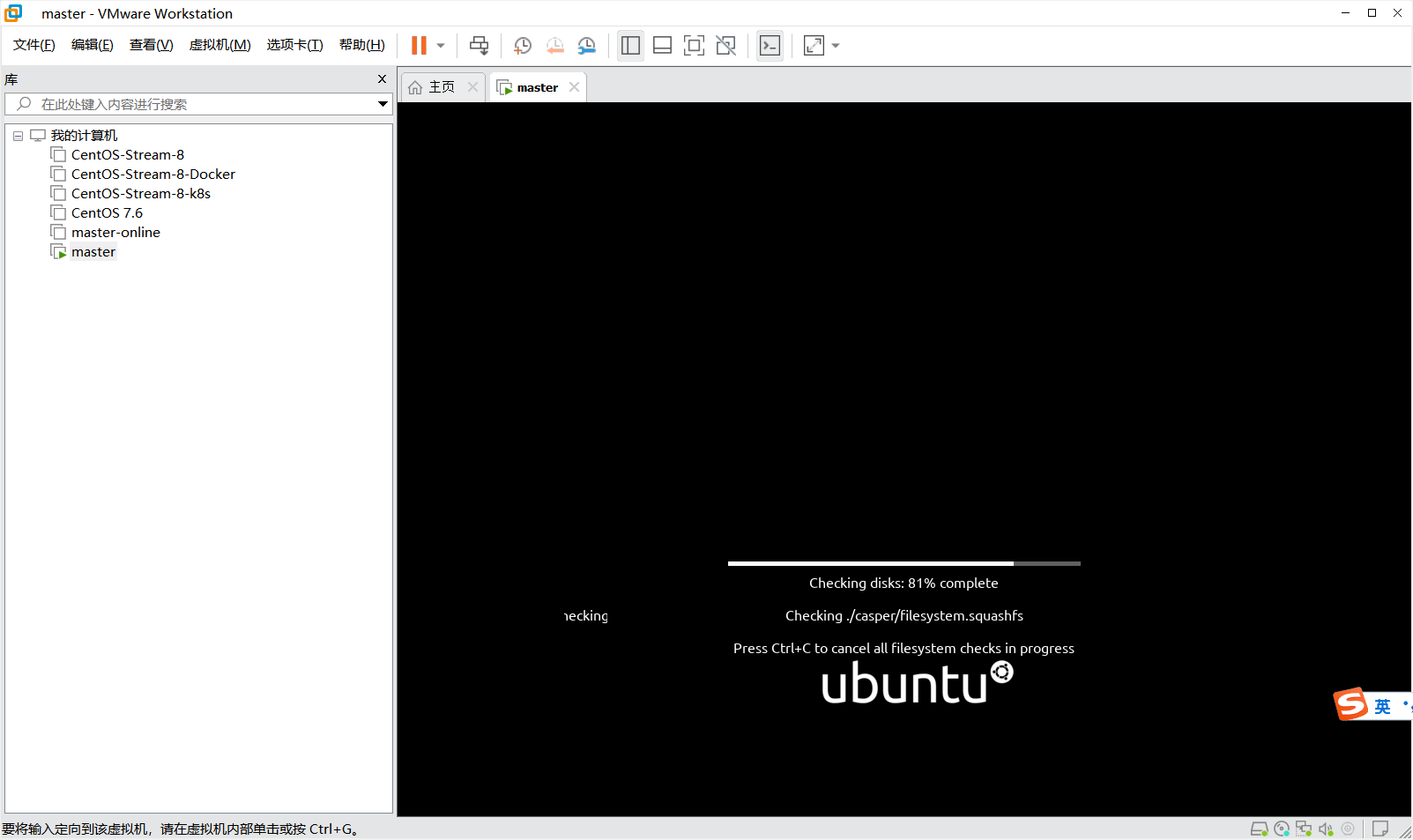Select CentOS-Stream-8-k8s virtual machine

click(141, 194)
